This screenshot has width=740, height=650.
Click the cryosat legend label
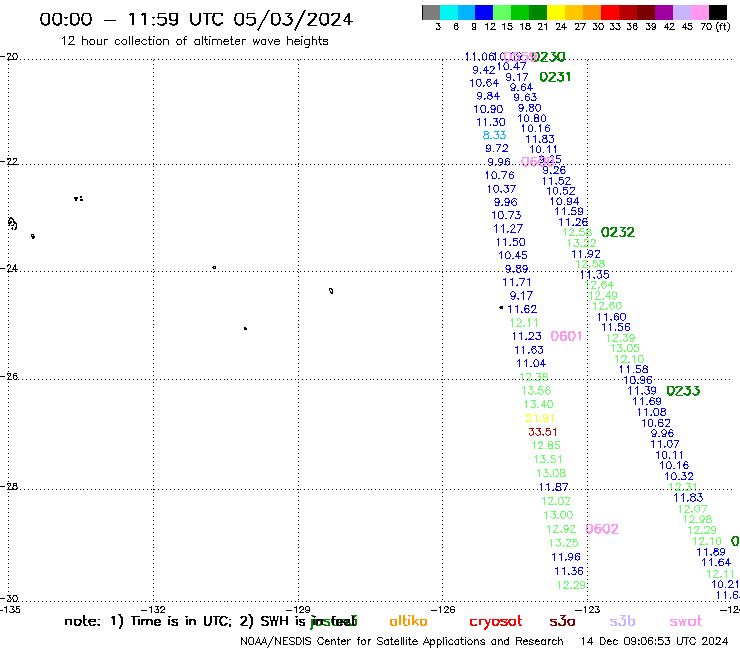coord(496,621)
